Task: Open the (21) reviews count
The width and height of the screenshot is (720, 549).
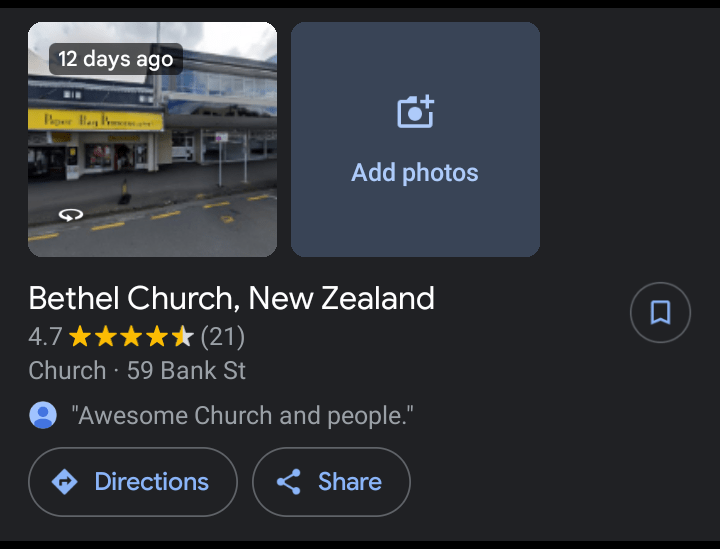Action: 222,336
